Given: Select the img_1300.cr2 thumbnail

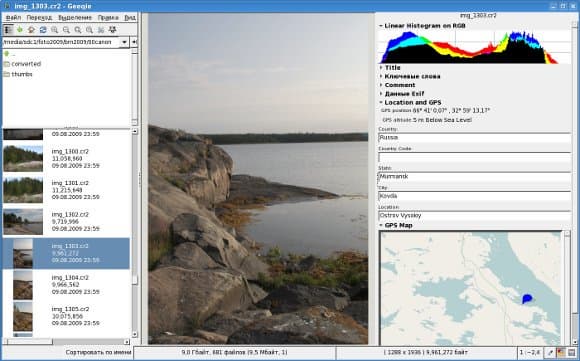Looking at the screenshot, I should [23, 158].
